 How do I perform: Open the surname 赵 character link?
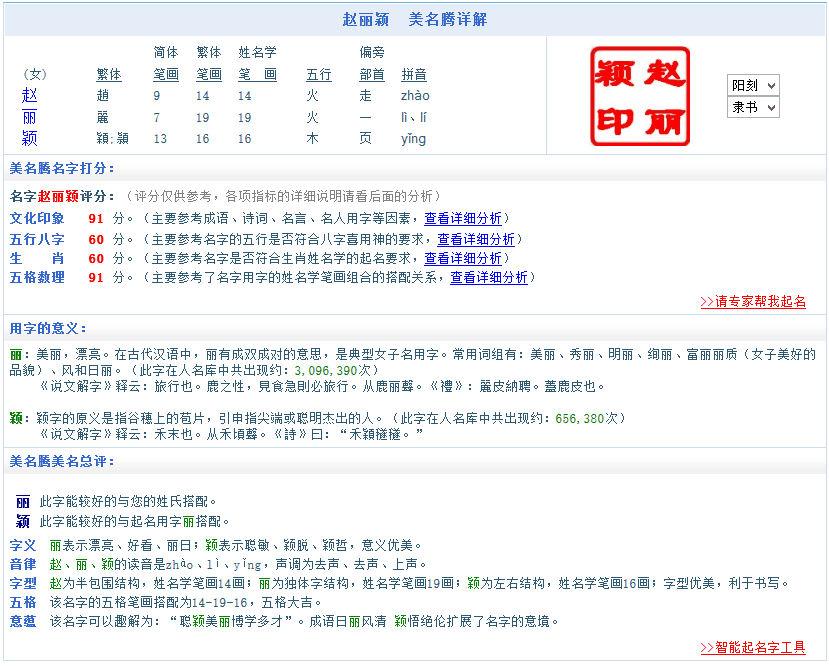tap(29, 96)
